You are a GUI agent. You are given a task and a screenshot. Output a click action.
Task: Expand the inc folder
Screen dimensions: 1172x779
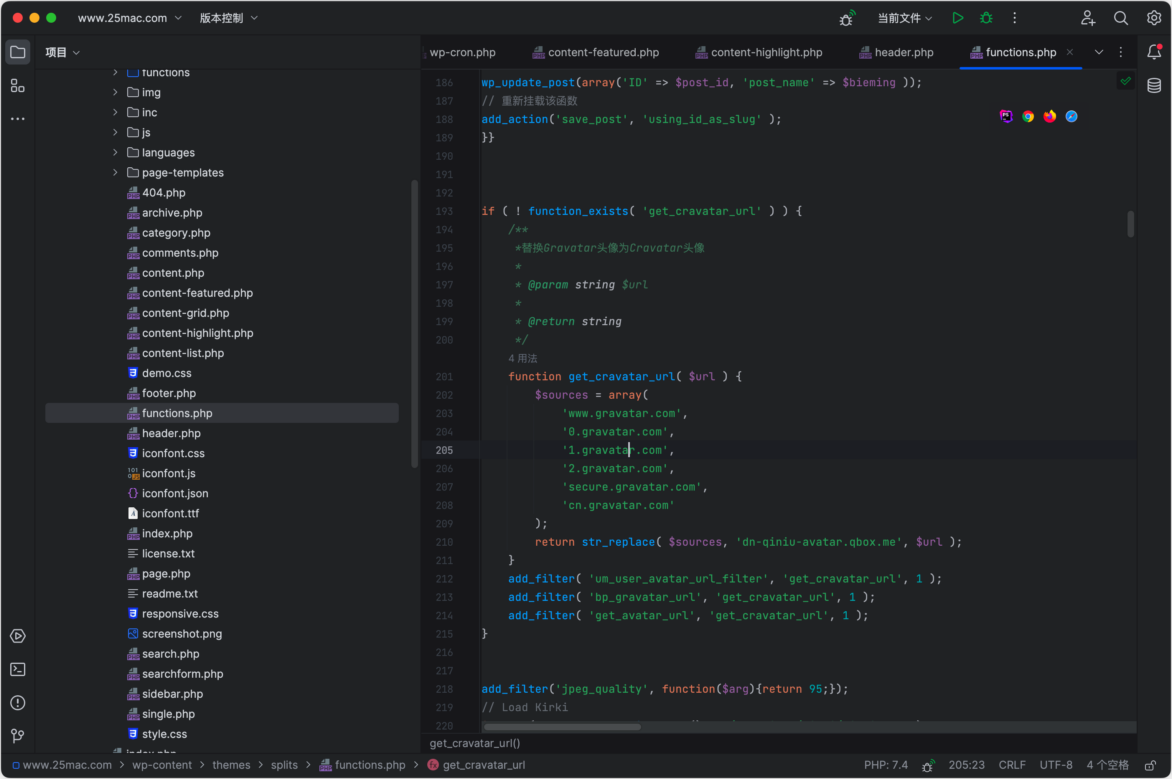point(115,112)
